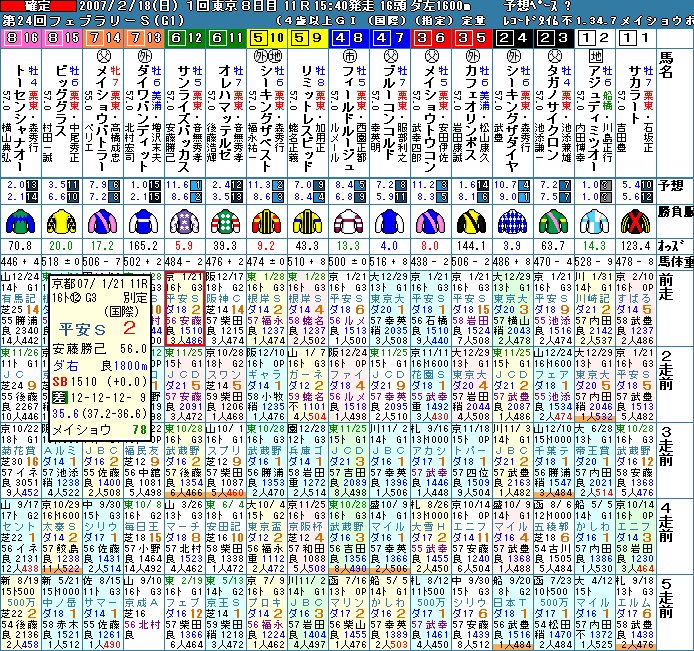Click メイショウバトラー's racing silk icon
694x651 pixels.
(x=101, y=221)
